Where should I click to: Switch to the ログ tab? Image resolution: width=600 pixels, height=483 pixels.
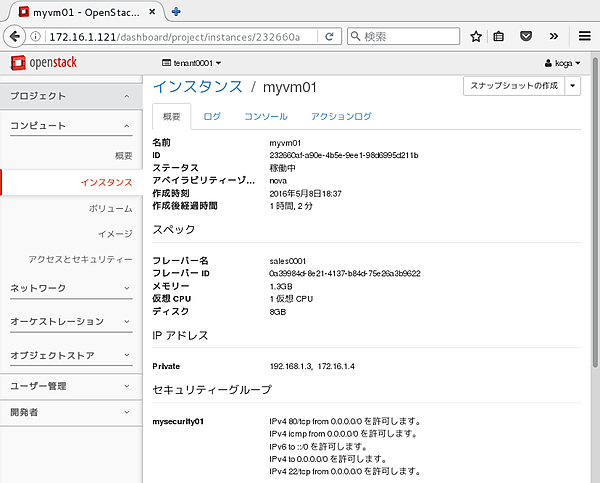point(212,117)
